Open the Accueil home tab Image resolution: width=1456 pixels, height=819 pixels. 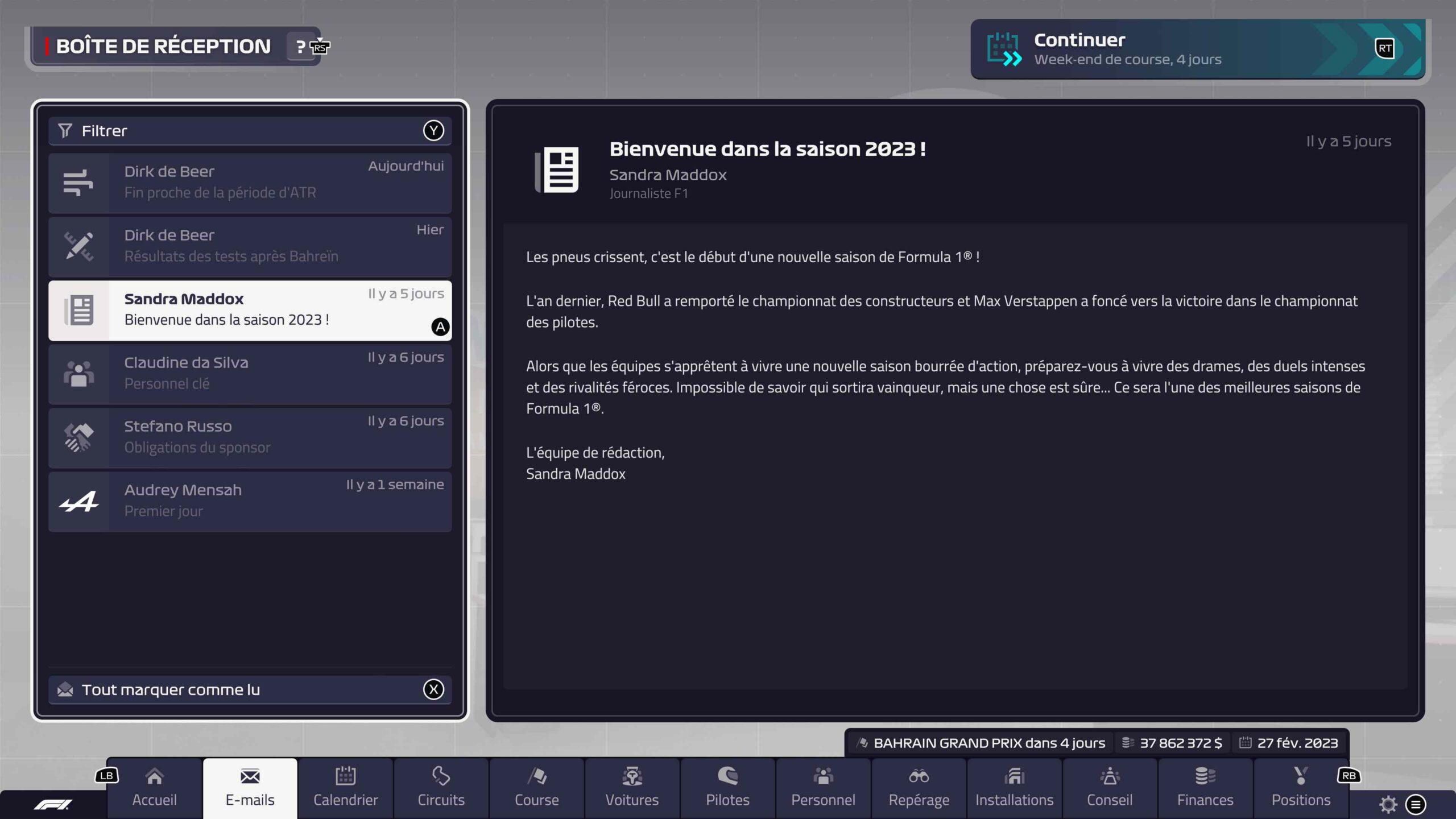coord(154,788)
